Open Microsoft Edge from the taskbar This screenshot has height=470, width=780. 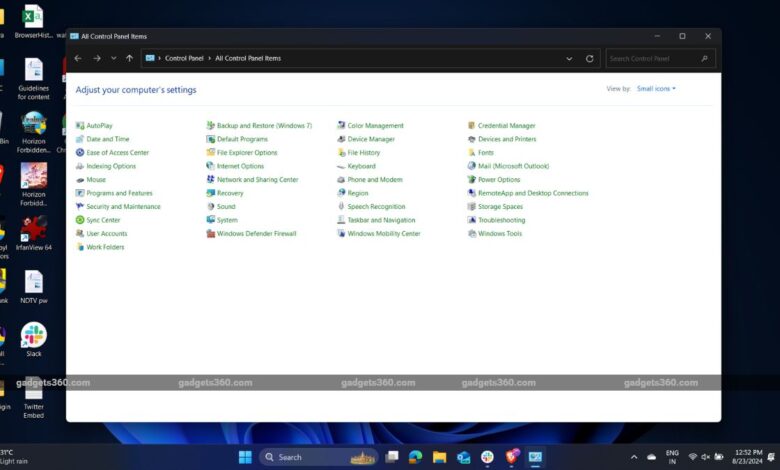click(x=415, y=457)
